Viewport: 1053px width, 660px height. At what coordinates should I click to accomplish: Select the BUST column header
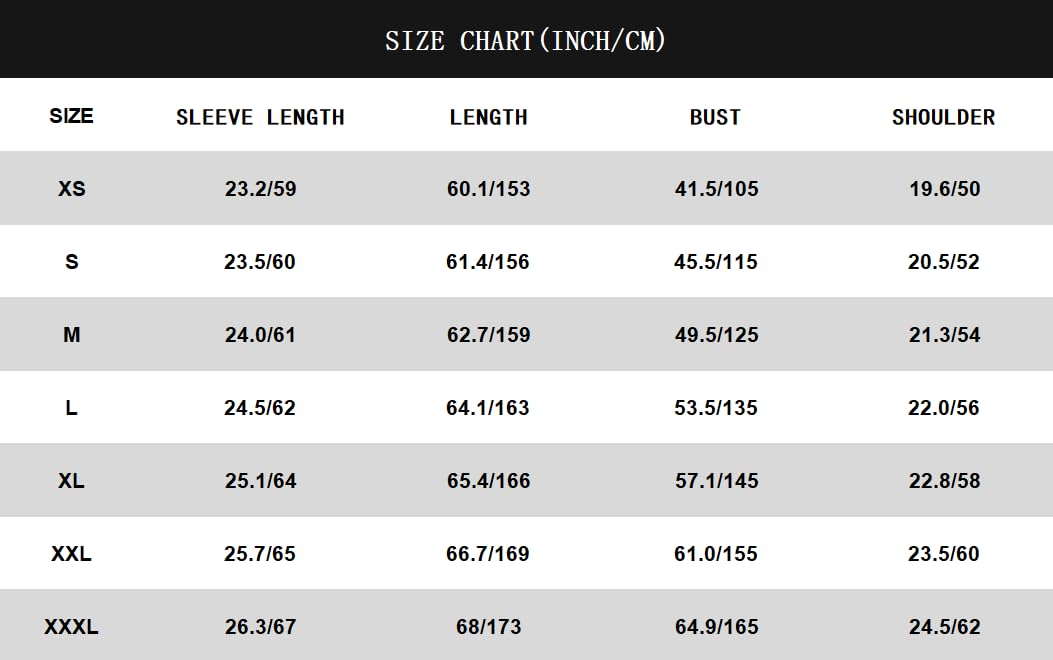[715, 117]
